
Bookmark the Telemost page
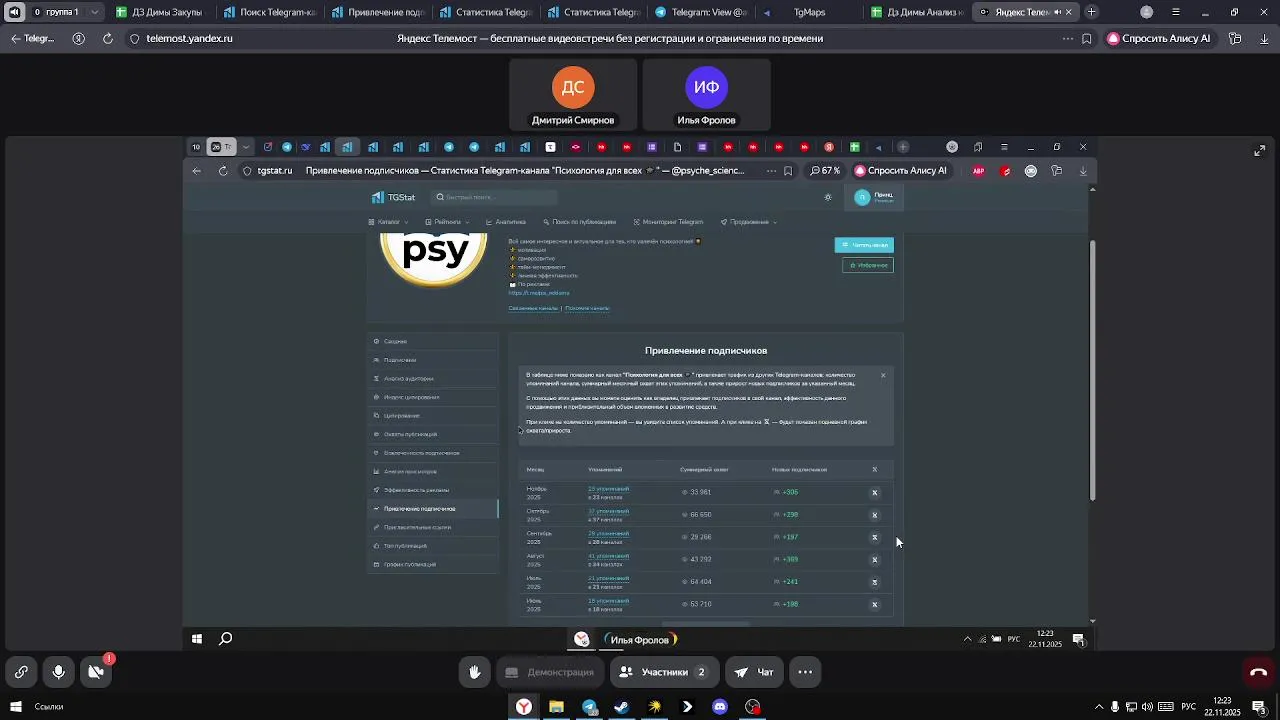point(1087,38)
